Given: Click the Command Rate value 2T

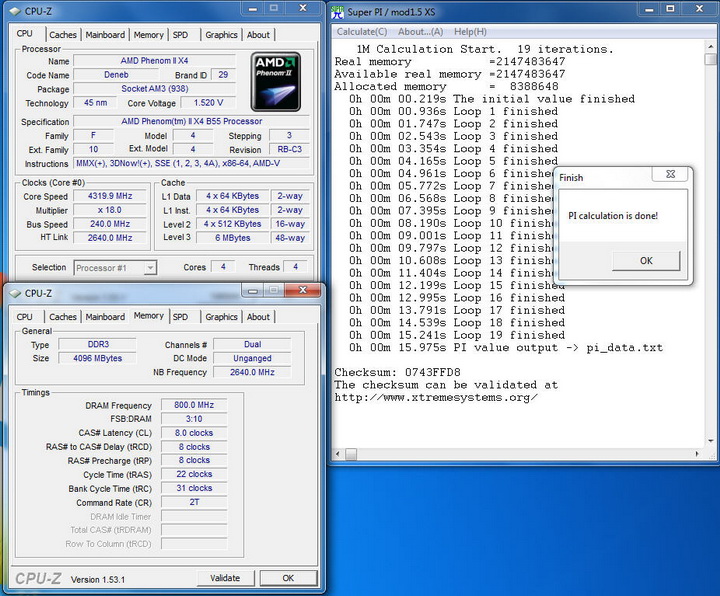Looking at the screenshot, I should click(194, 502).
